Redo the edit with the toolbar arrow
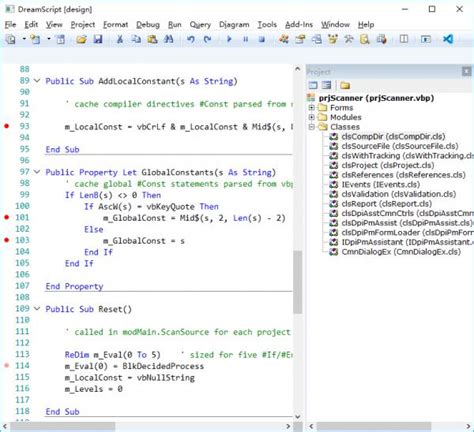This screenshot has height=432, width=474. [207, 39]
